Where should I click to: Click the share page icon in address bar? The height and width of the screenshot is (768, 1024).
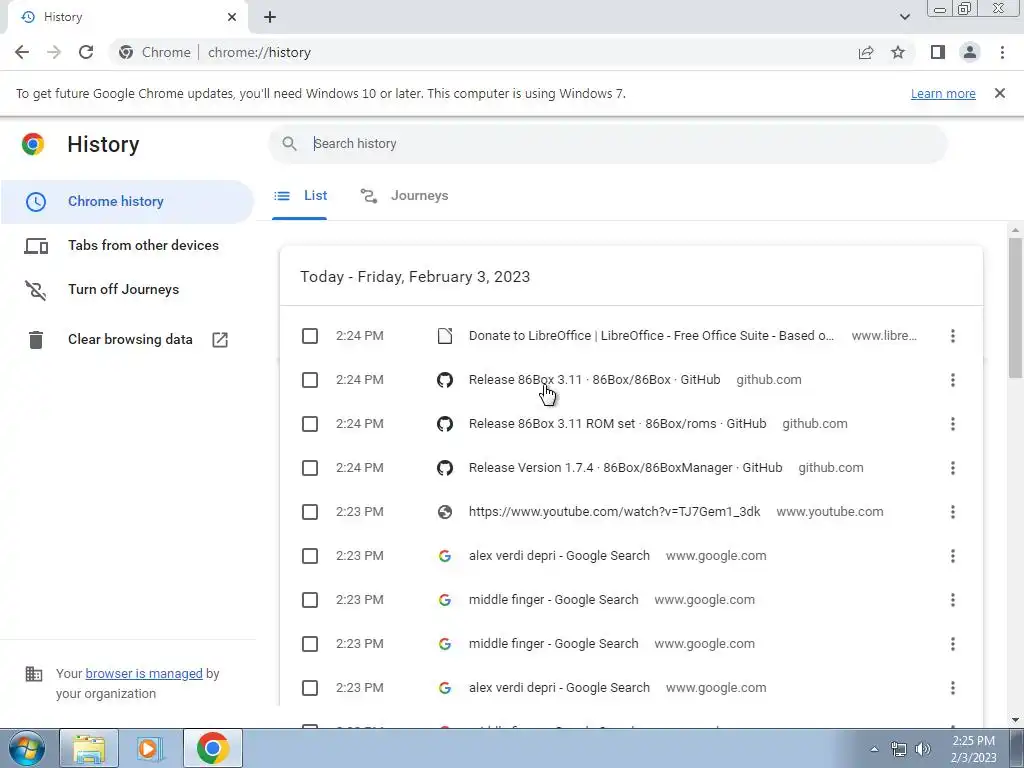click(x=866, y=52)
